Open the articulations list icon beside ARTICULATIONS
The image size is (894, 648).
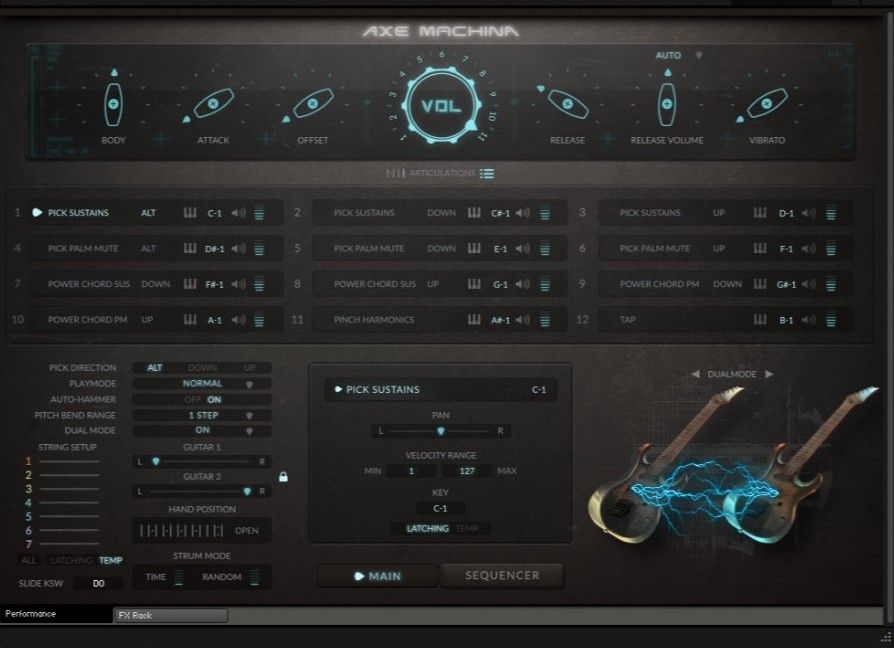487,172
